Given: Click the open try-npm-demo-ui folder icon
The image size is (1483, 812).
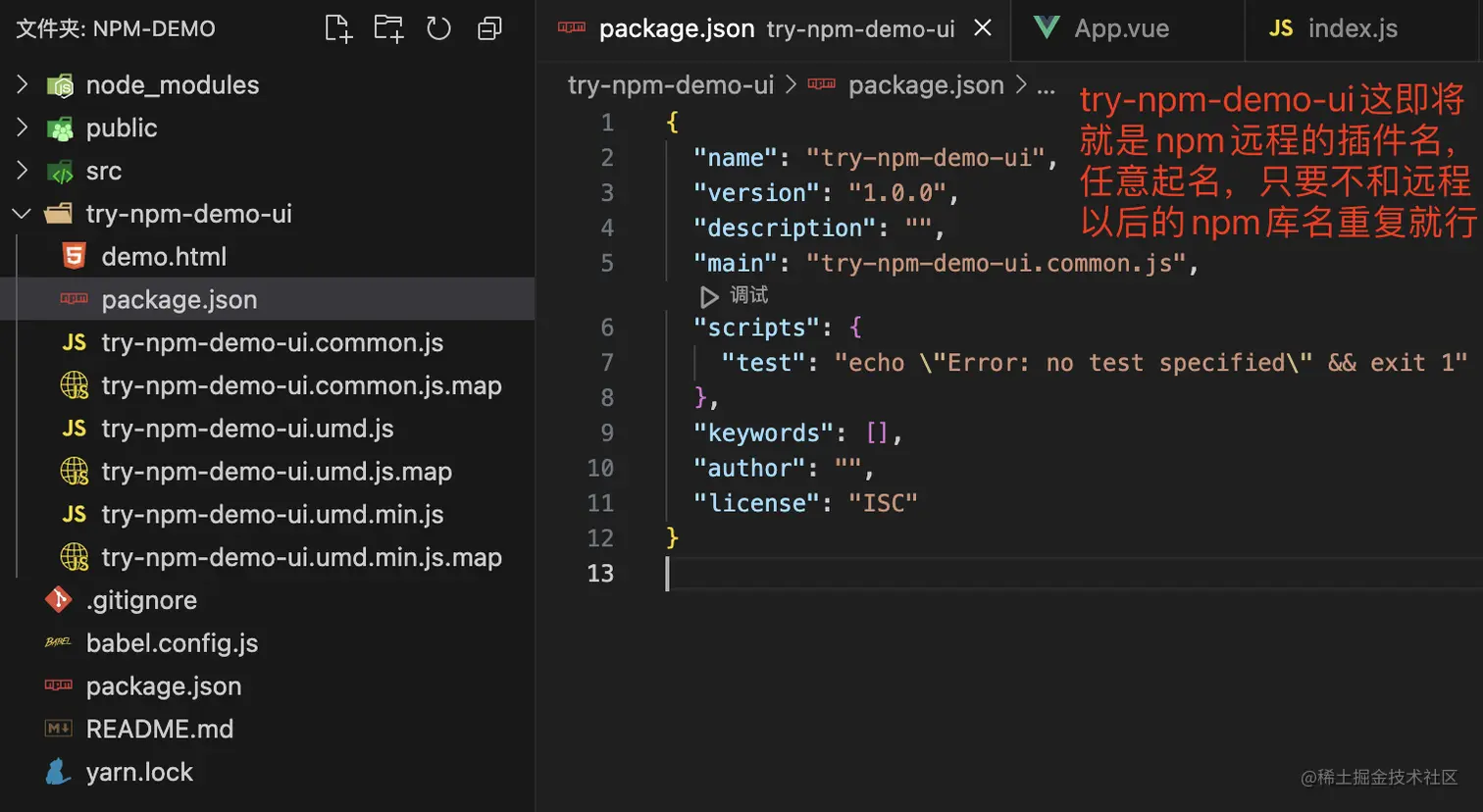Looking at the screenshot, I should [59, 214].
